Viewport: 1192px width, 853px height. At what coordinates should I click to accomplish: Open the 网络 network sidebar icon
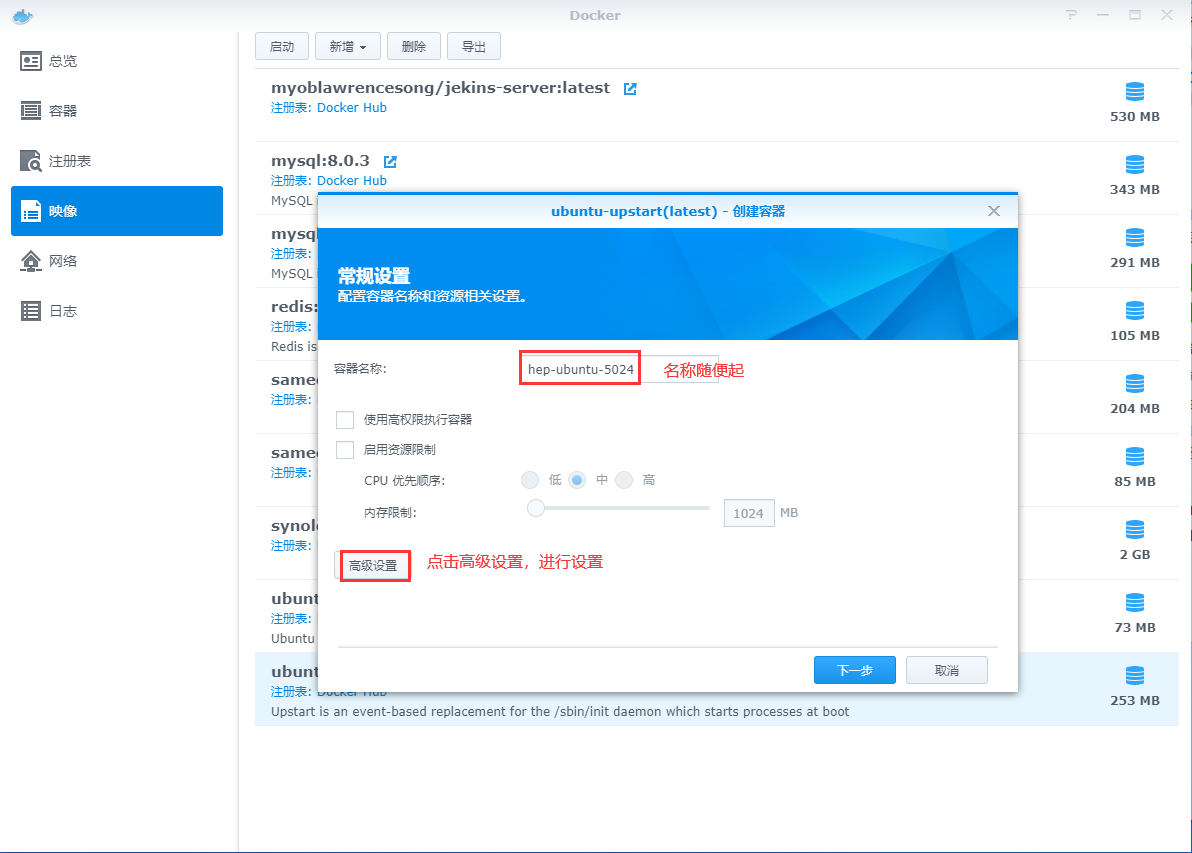[x=31, y=261]
